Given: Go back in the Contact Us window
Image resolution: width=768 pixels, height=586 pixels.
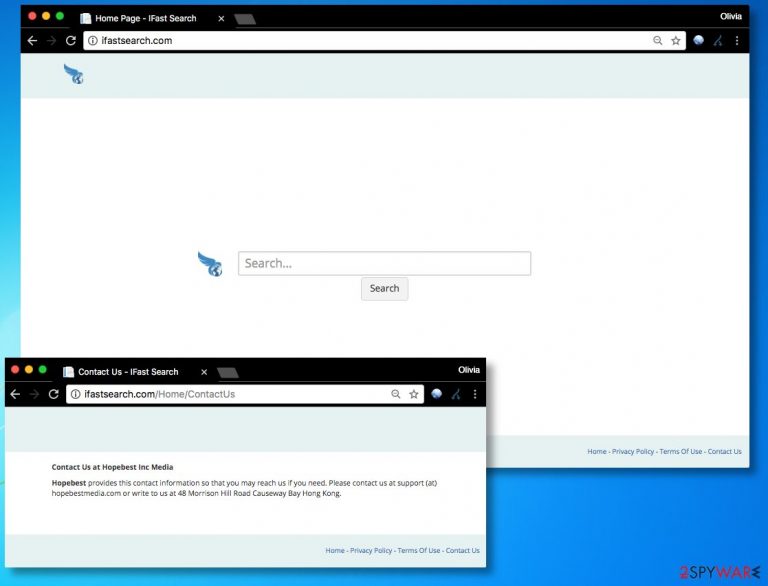Looking at the screenshot, I should (15, 394).
